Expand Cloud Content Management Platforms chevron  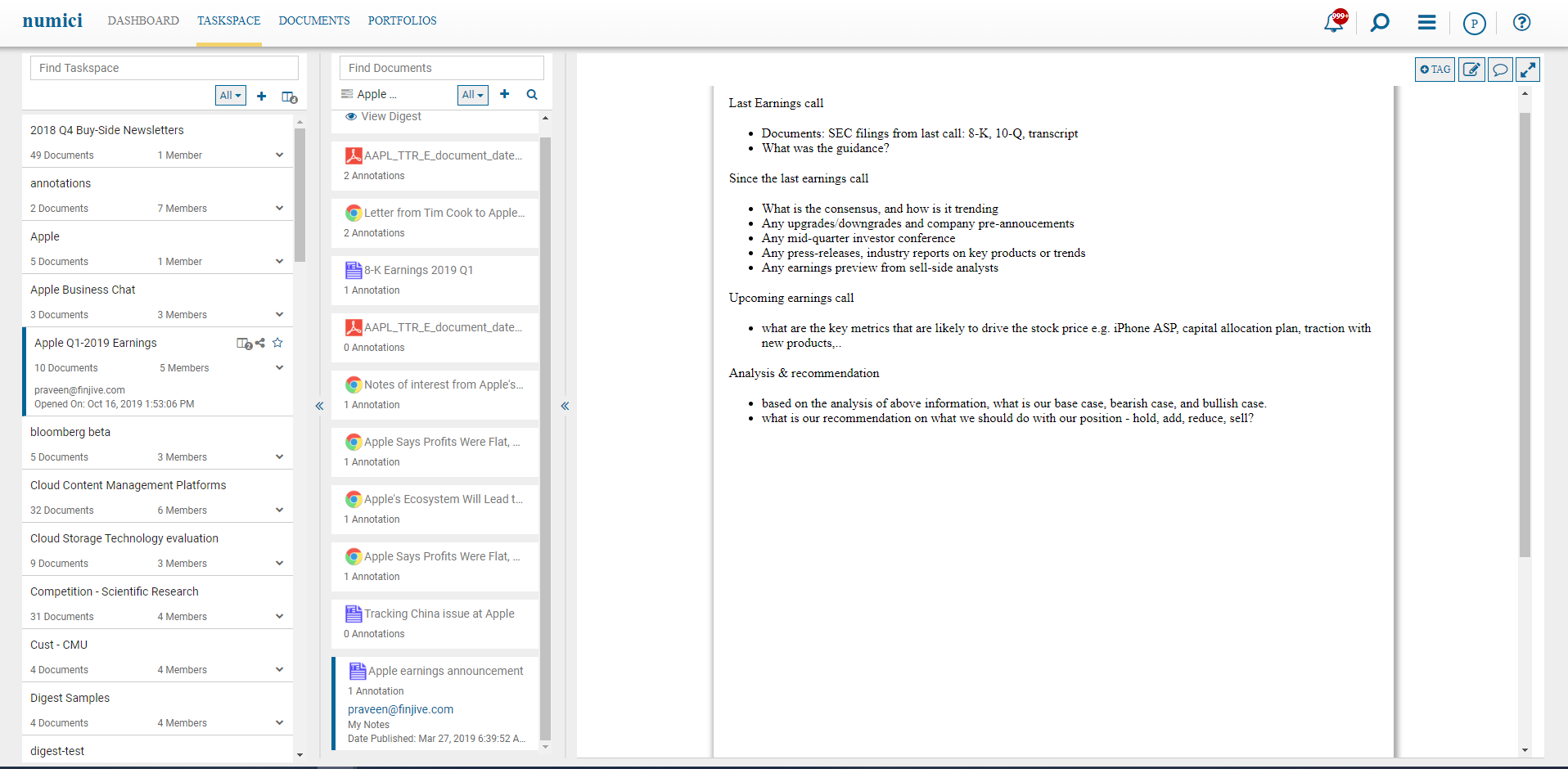pyautogui.click(x=279, y=510)
